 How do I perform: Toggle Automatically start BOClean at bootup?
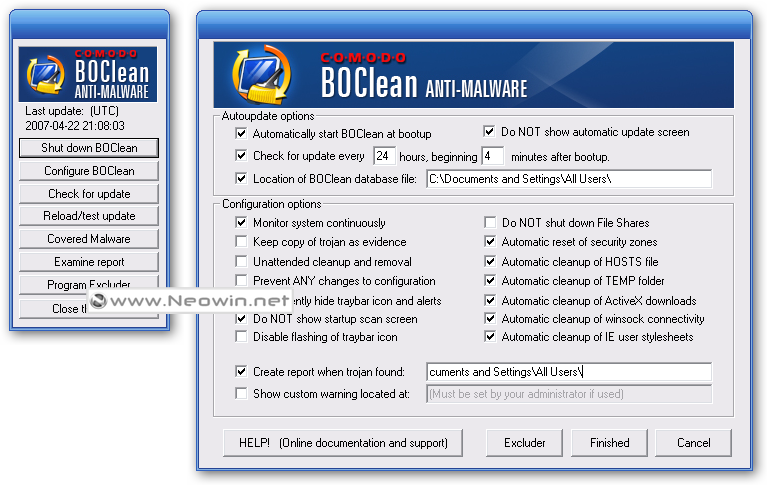pyautogui.click(x=241, y=133)
